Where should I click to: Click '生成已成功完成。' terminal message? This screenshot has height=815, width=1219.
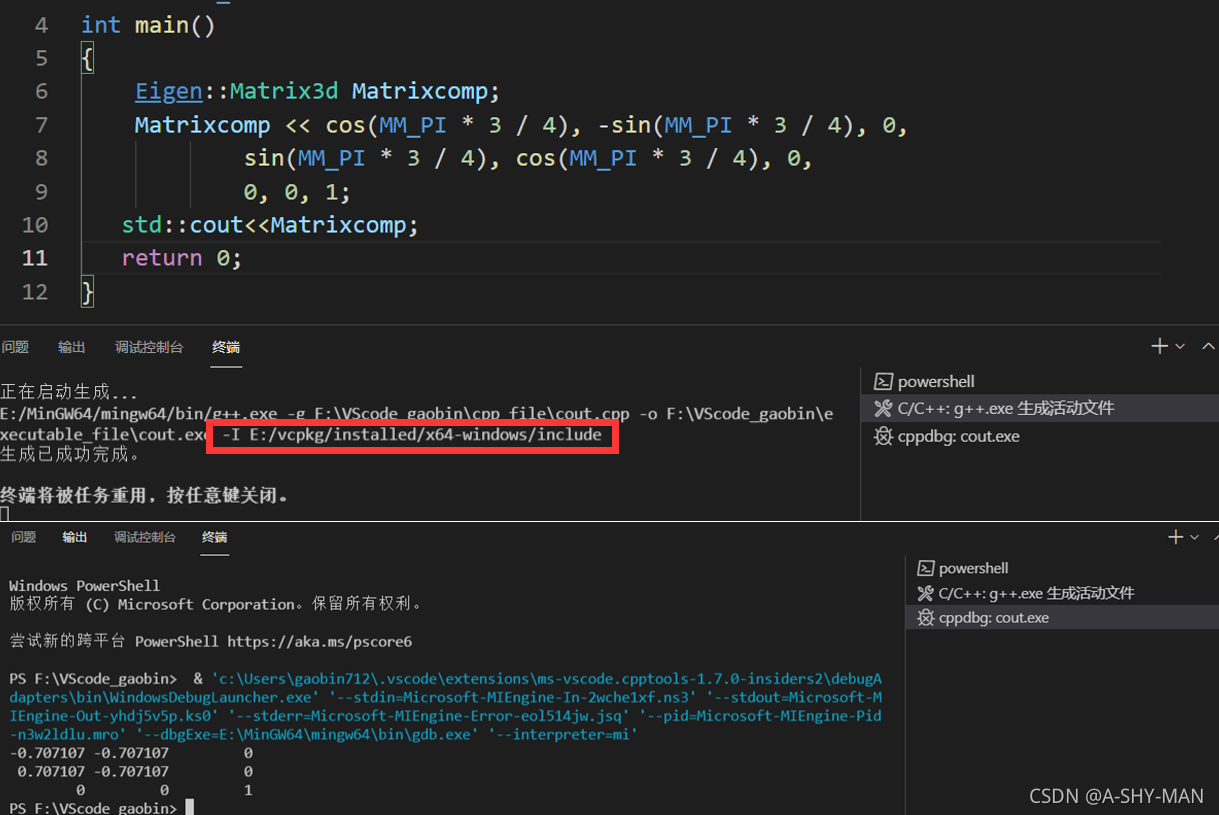point(70,454)
